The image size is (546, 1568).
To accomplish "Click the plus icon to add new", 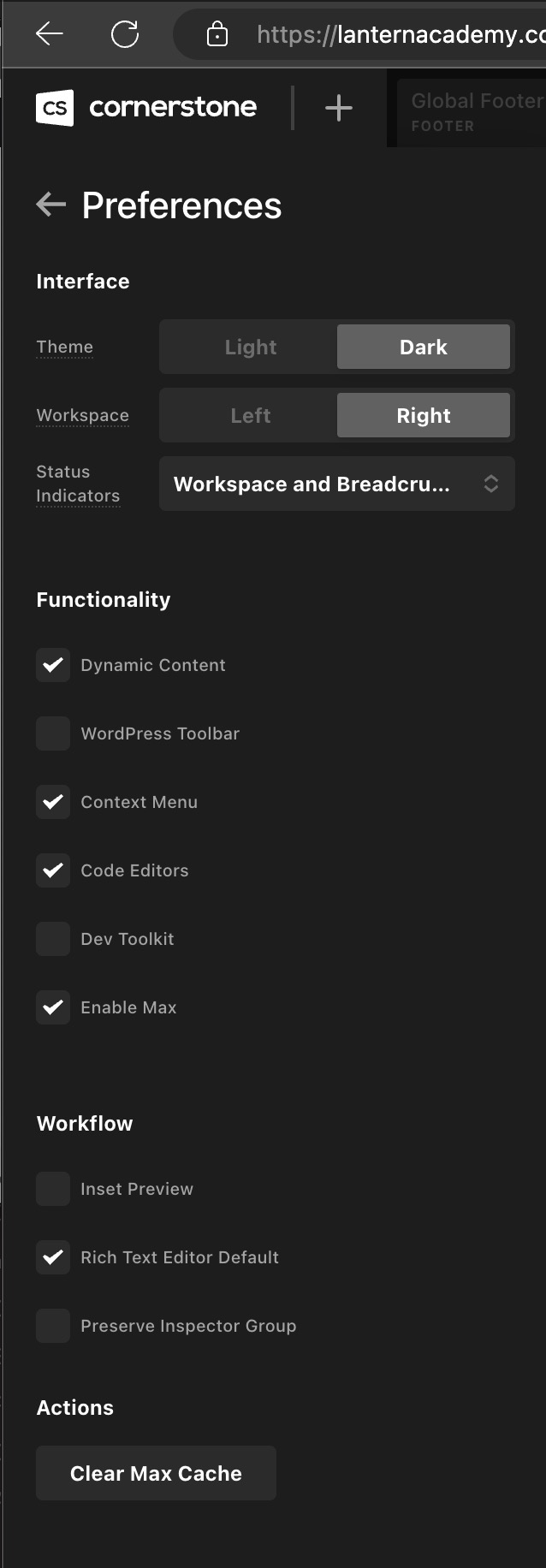I will pyautogui.click(x=339, y=108).
